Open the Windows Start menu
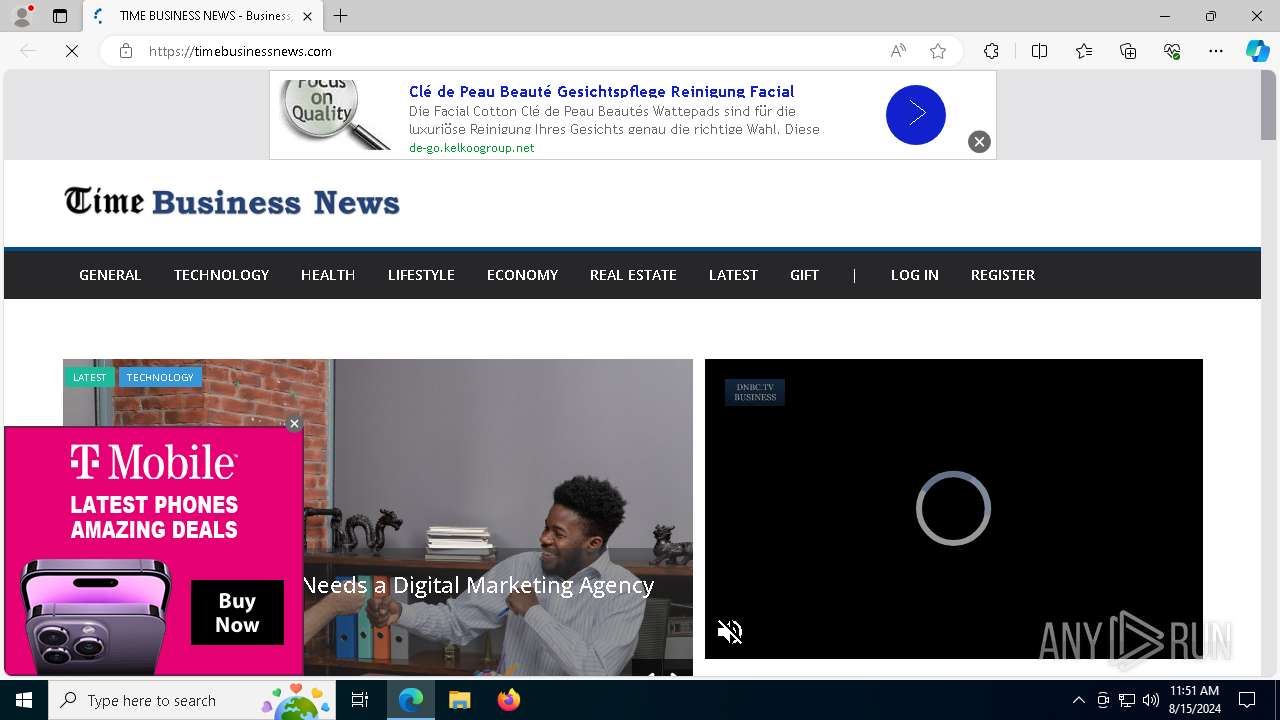Image resolution: width=1280 pixels, height=720 pixels. coord(24,700)
